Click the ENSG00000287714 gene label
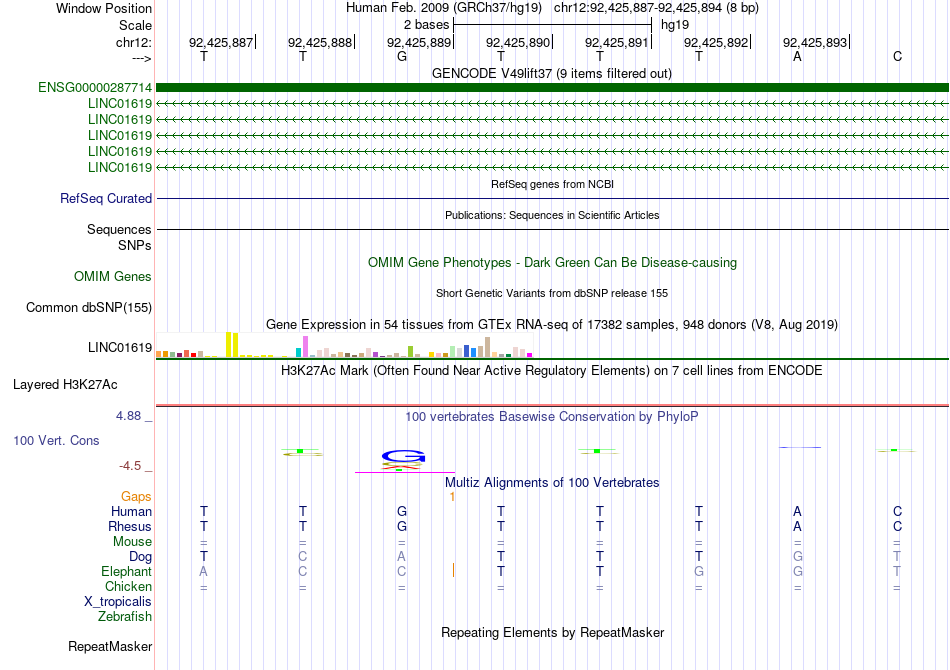950x670 pixels. [95, 87]
